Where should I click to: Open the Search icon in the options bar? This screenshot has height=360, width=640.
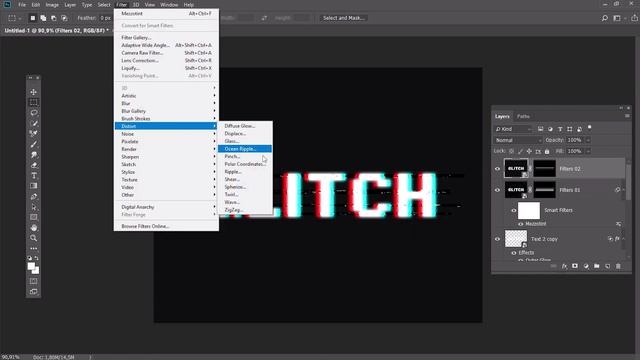pos(604,18)
